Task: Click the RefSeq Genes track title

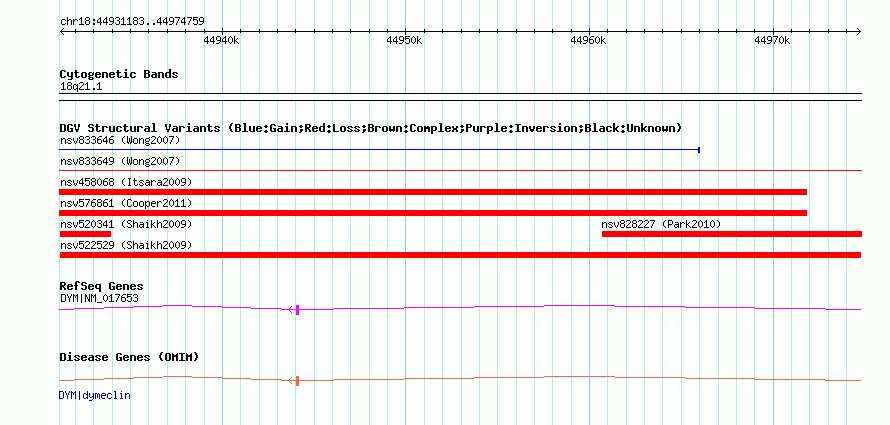Action: pyautogui.click(x=102, y=287)
